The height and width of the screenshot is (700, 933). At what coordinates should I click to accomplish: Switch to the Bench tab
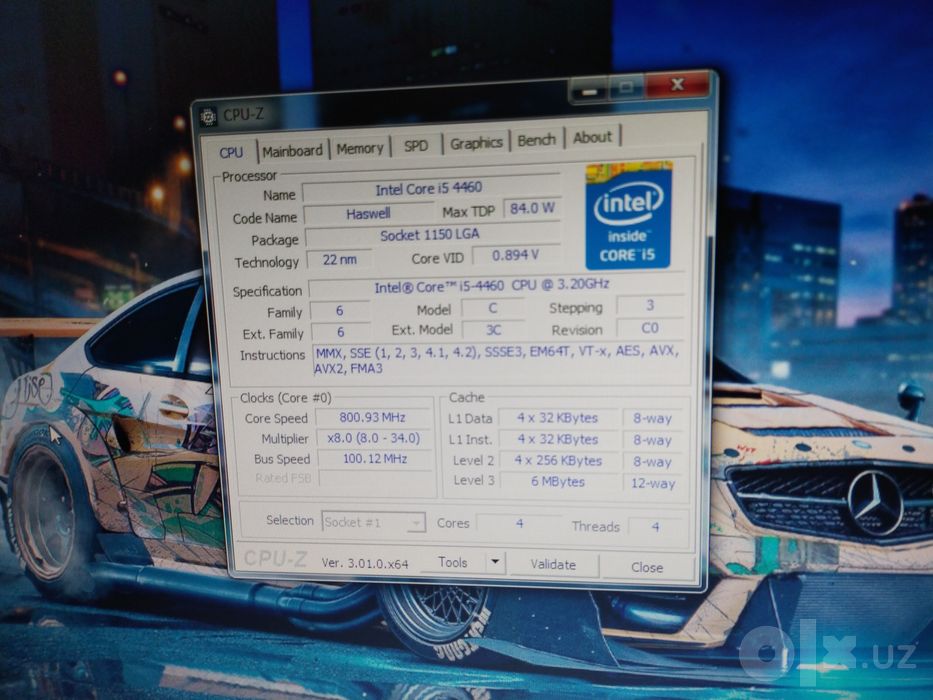point(536,140)
